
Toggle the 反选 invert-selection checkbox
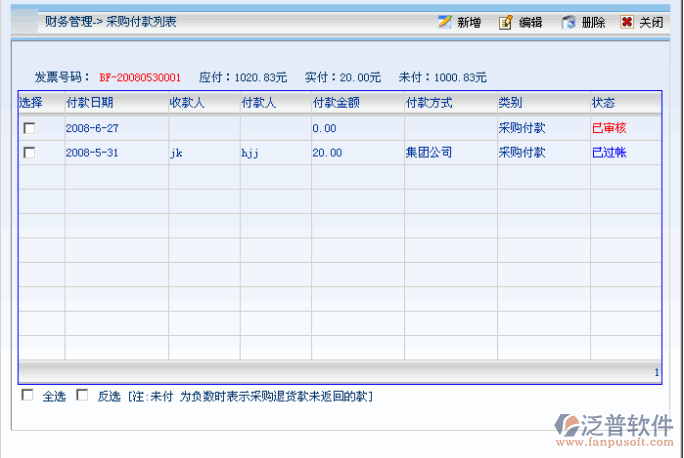pyautogui.click(x=82, y=395)
